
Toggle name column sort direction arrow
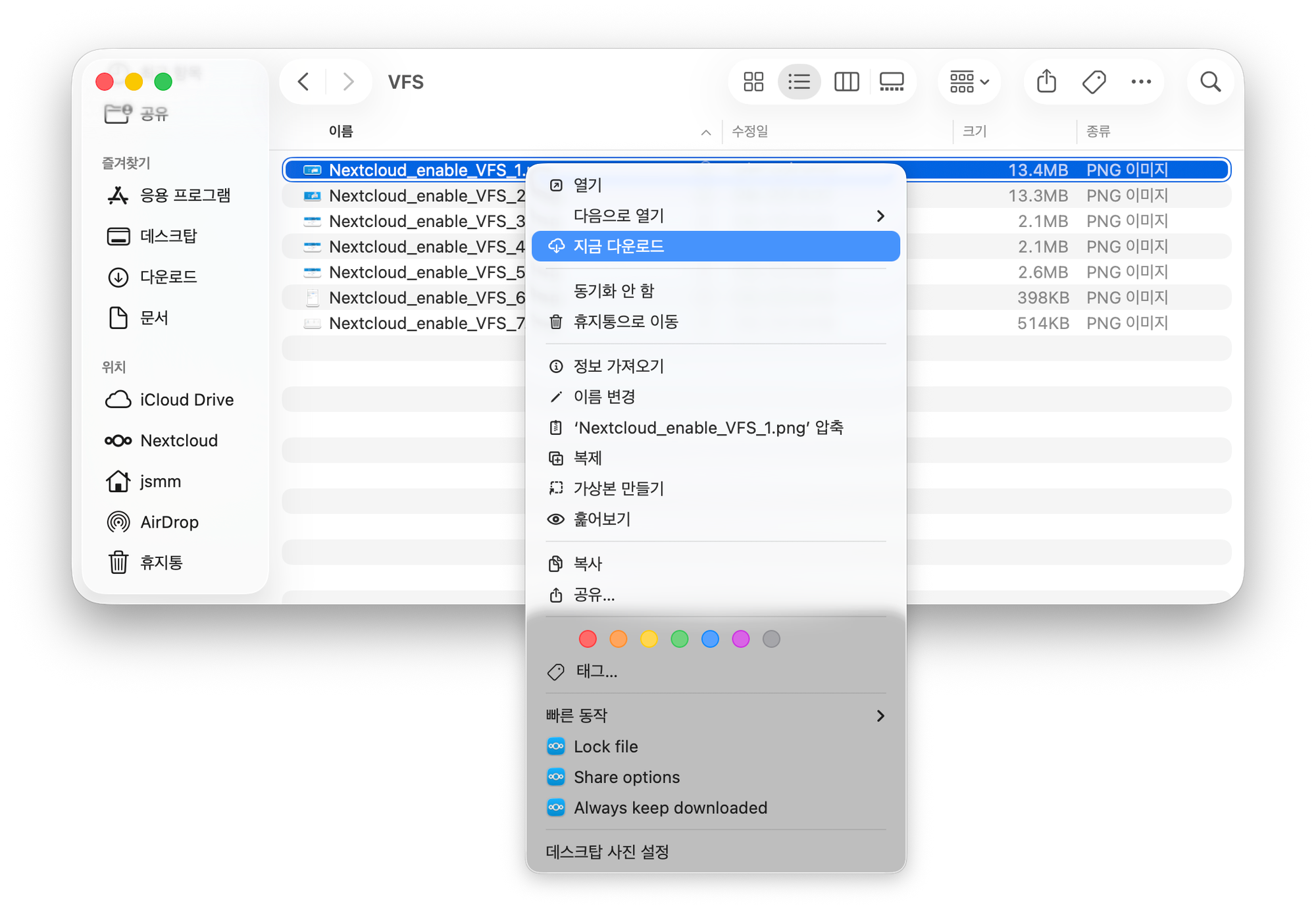click(x=706, y=132)
